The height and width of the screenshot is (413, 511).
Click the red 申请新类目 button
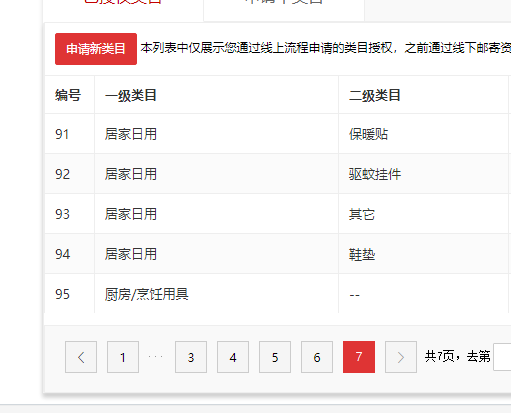click(x=96, y=49)
